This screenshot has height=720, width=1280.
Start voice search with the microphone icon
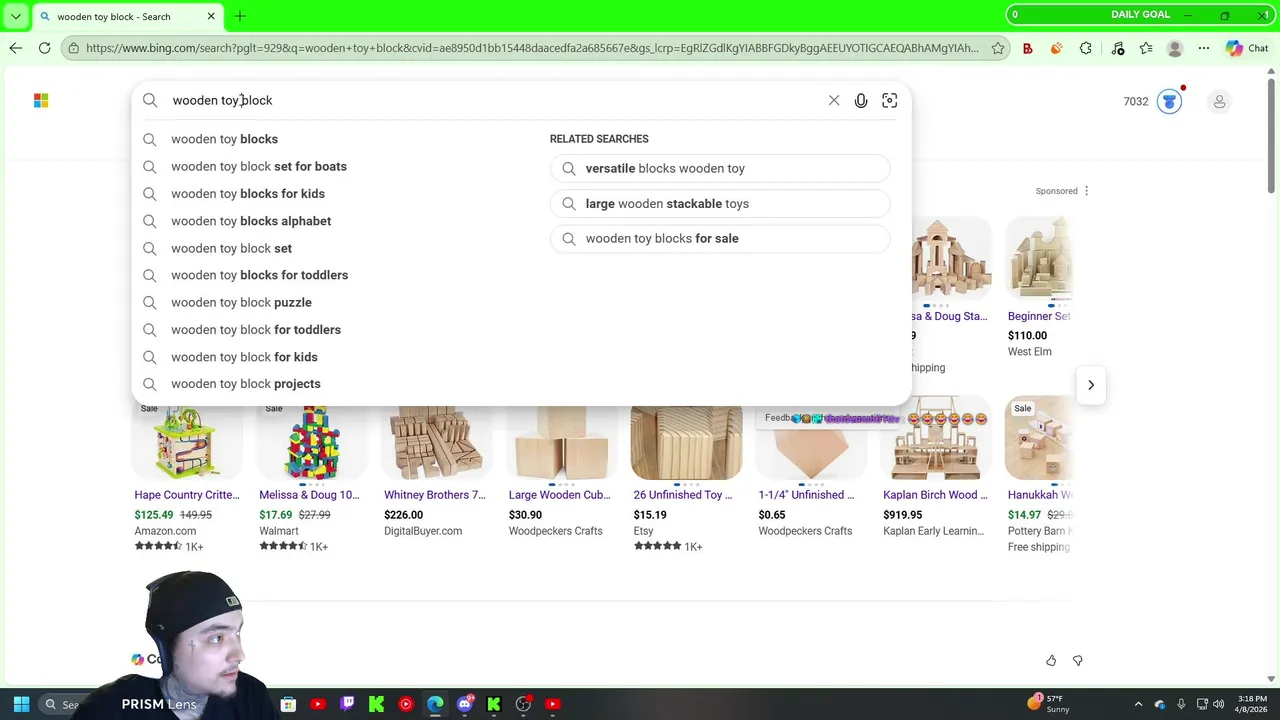pyautogui.click(x=861, y=100)
